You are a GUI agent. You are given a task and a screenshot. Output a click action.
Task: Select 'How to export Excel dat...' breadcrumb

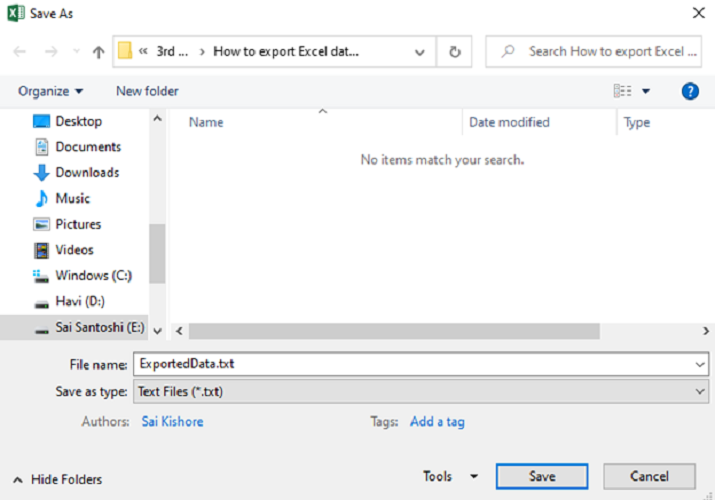(286, 52)
